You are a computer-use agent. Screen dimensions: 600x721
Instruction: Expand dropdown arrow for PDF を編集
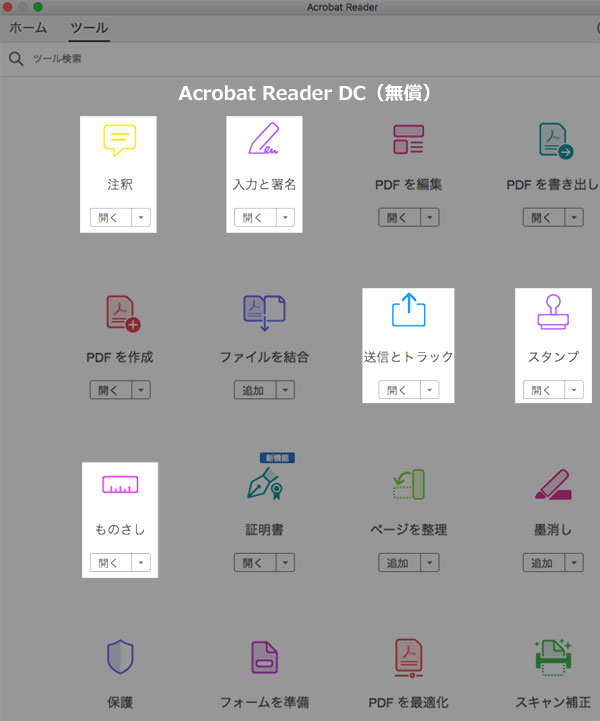coord(430,217)
